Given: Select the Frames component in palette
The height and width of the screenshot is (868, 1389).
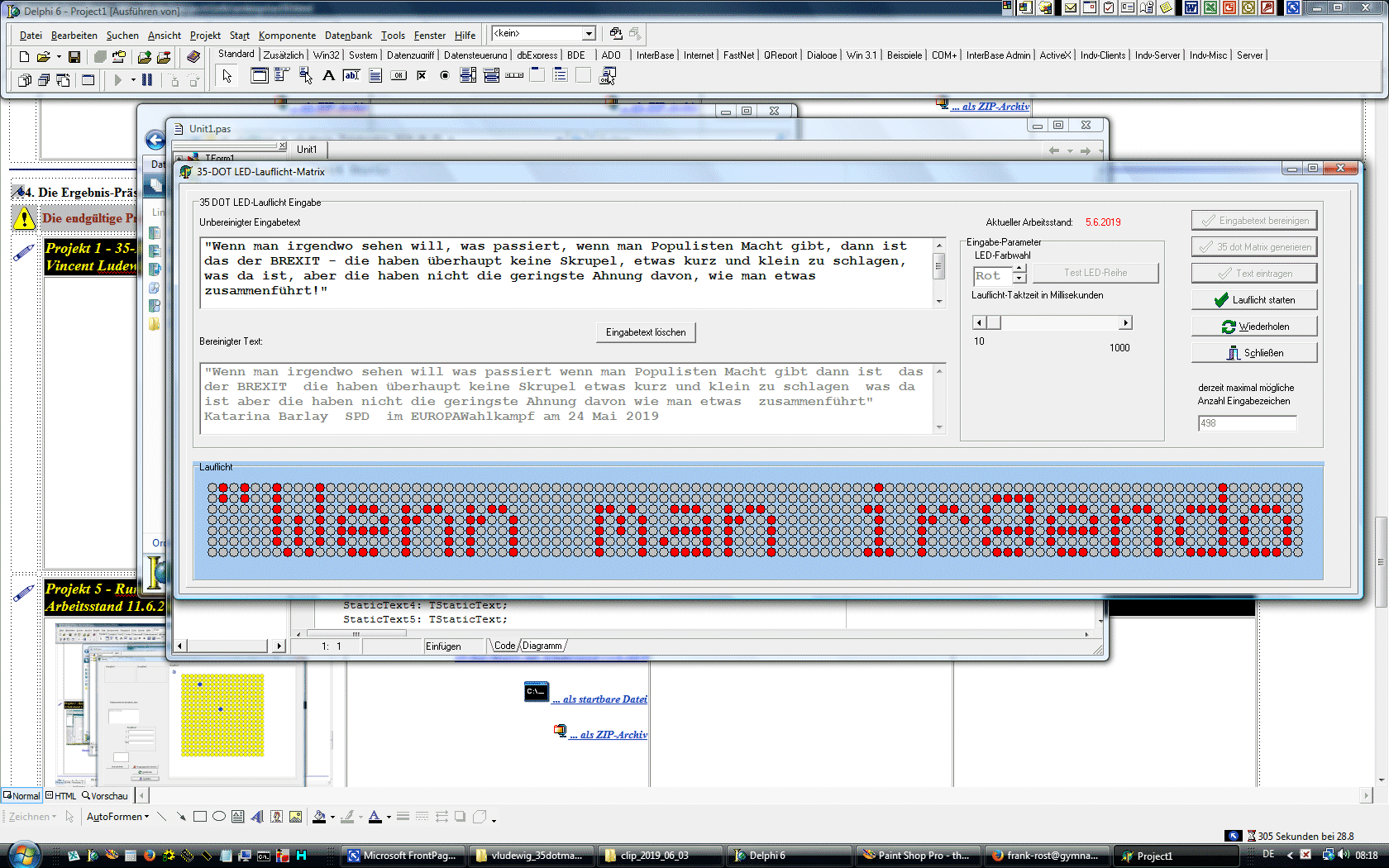Looking at the screenshot, I should coord(259,76).
